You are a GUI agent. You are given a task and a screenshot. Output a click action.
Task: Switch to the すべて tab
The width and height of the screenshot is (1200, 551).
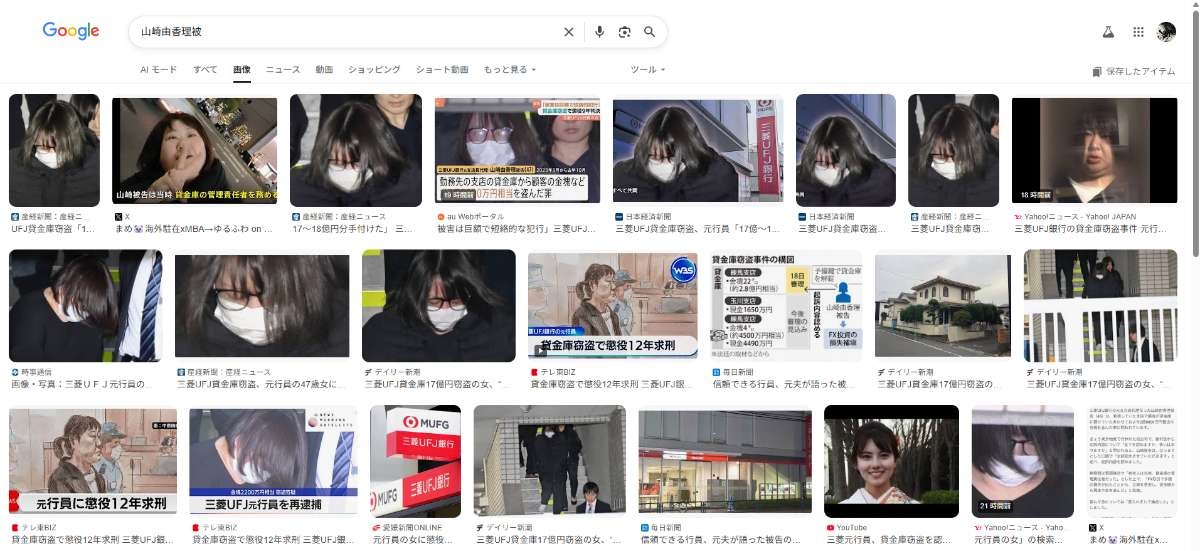(205, 70)
